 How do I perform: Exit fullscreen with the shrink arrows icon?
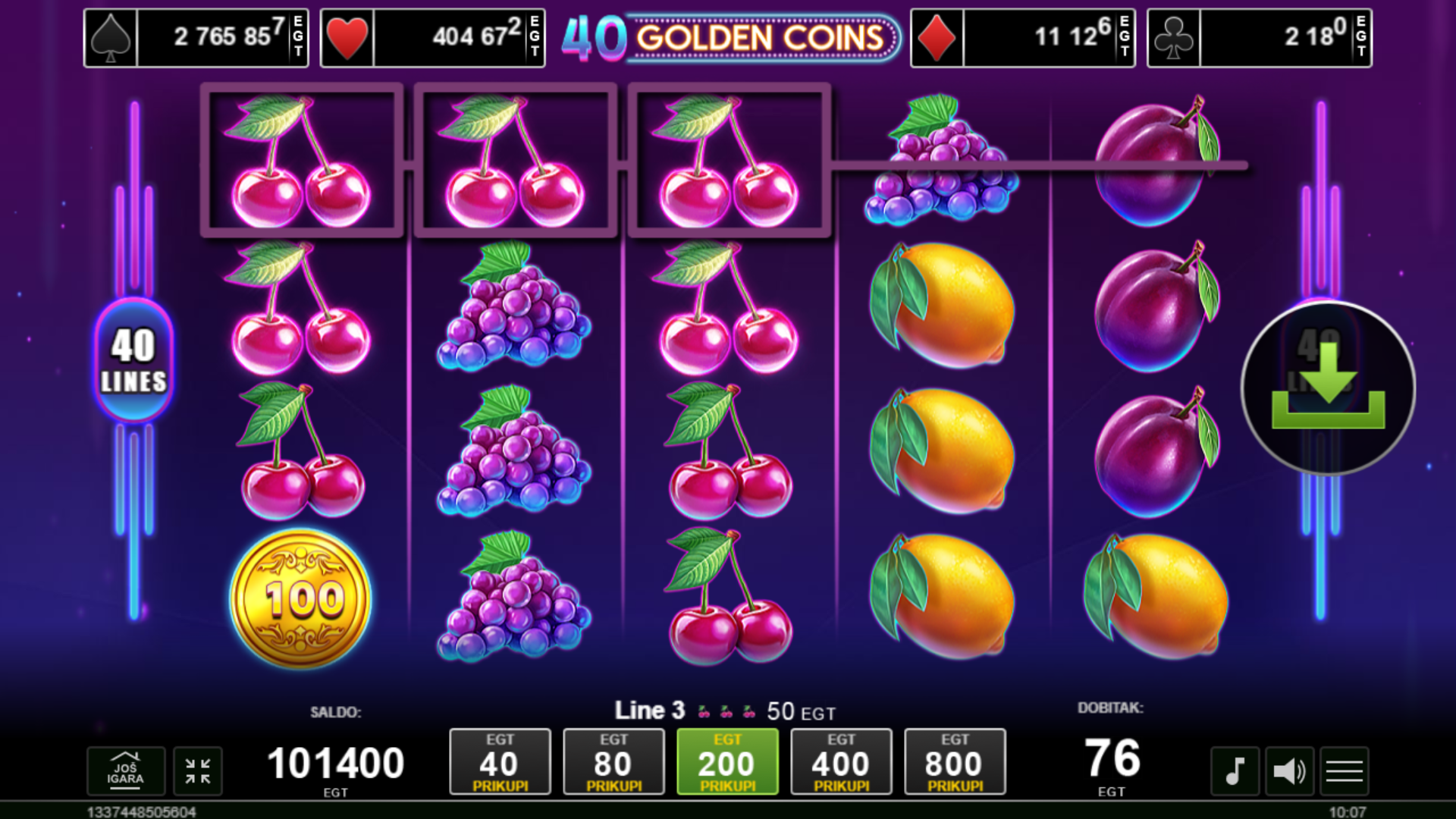click(x=198, y=771)
